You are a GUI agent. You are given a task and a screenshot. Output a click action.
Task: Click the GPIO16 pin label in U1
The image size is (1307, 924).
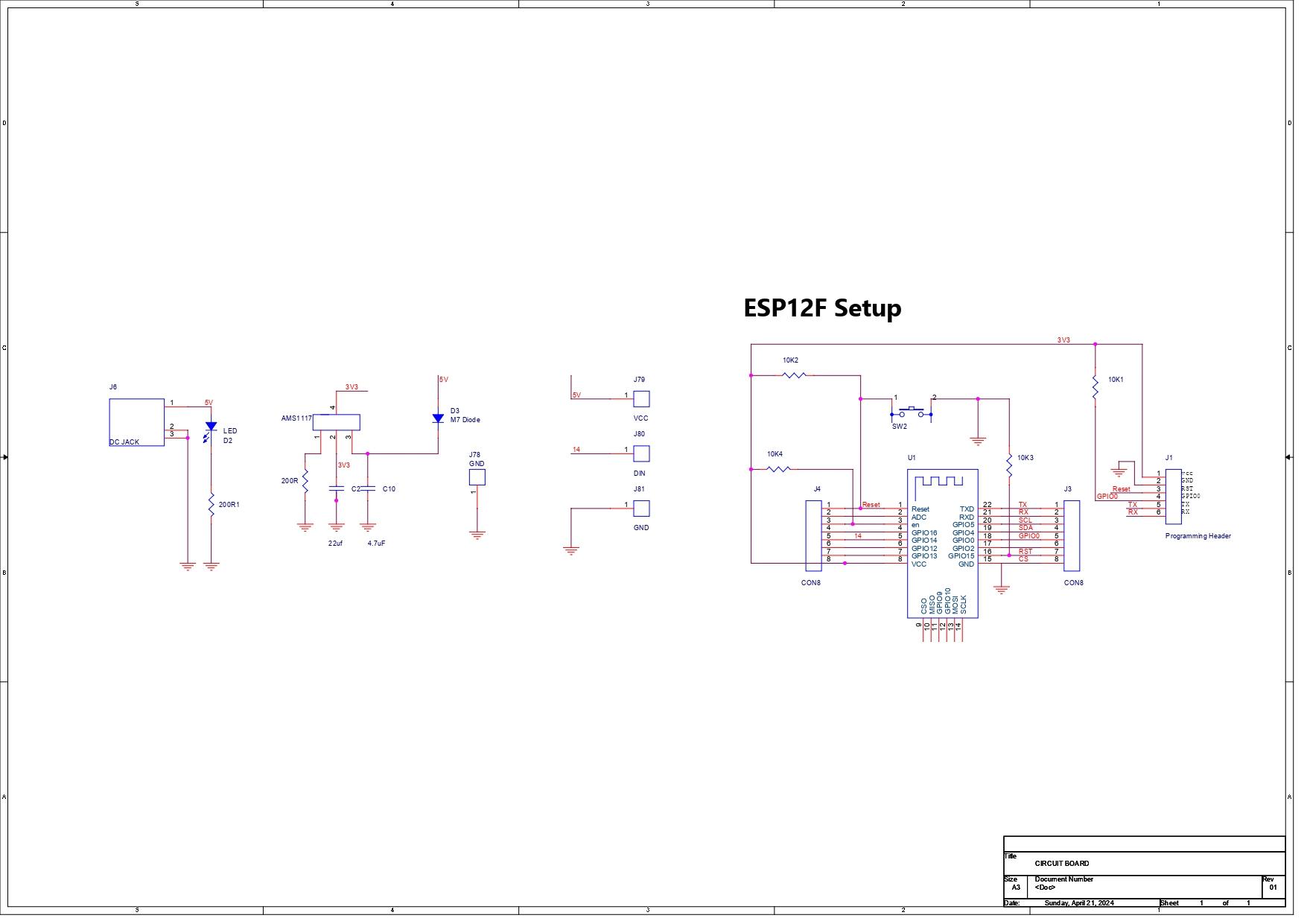tap(924, 533)
